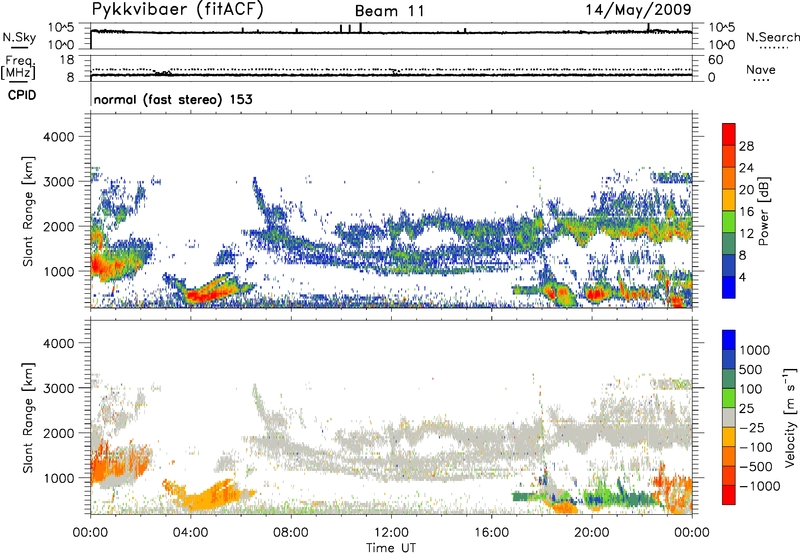Click the "N.Sky" legend label

[x=19, y=37]
